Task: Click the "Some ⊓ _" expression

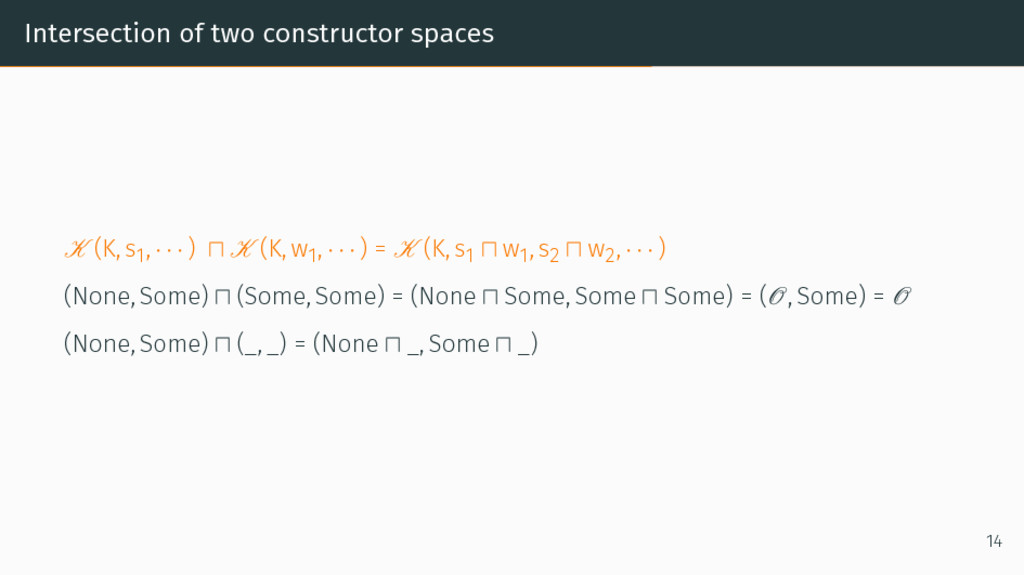Action: tap(480, 344)
